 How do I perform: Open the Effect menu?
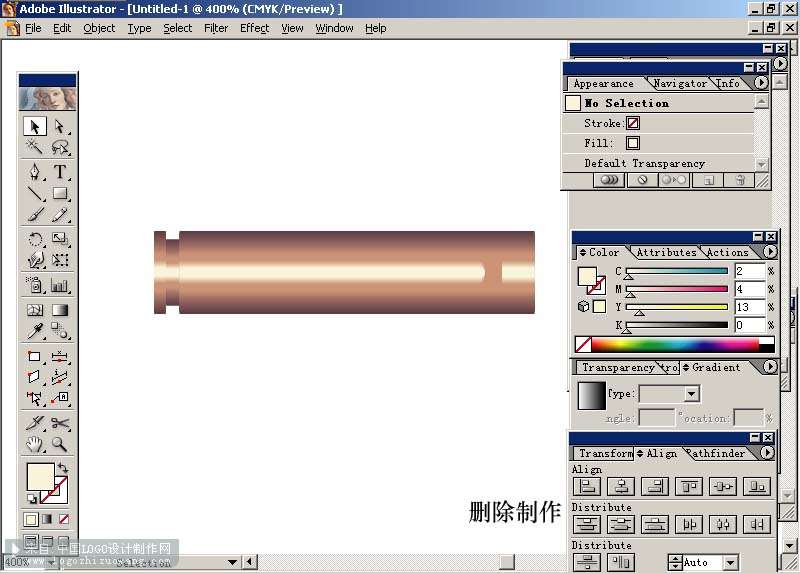[x=255, y=28]
